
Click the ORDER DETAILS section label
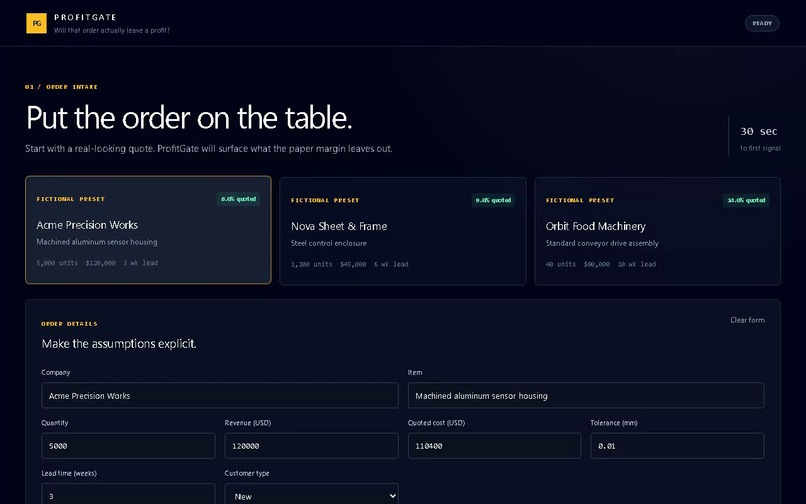tap(69, 323)
